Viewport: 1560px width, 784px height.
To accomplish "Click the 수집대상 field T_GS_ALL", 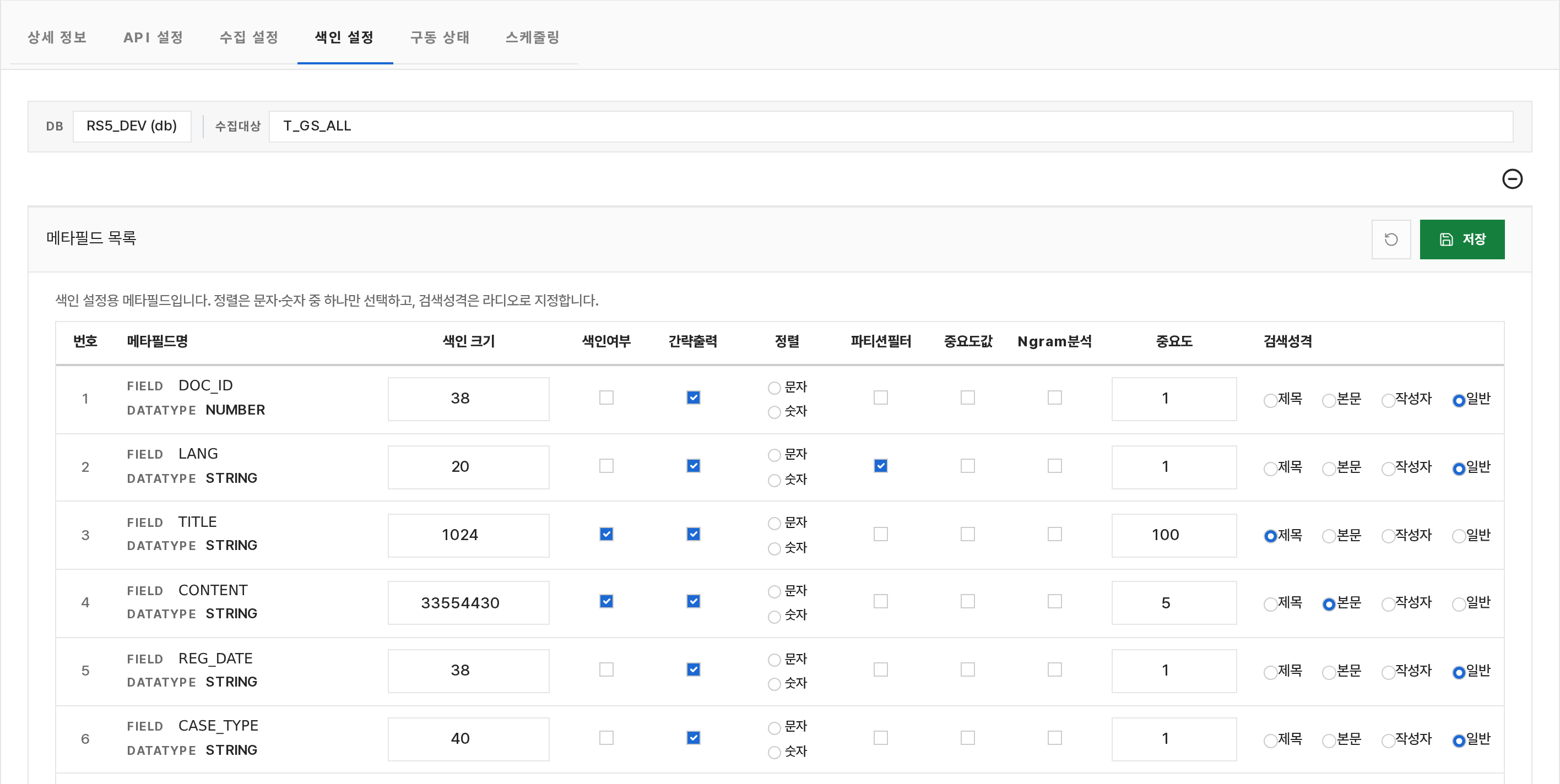I will (x=890, y=126).
